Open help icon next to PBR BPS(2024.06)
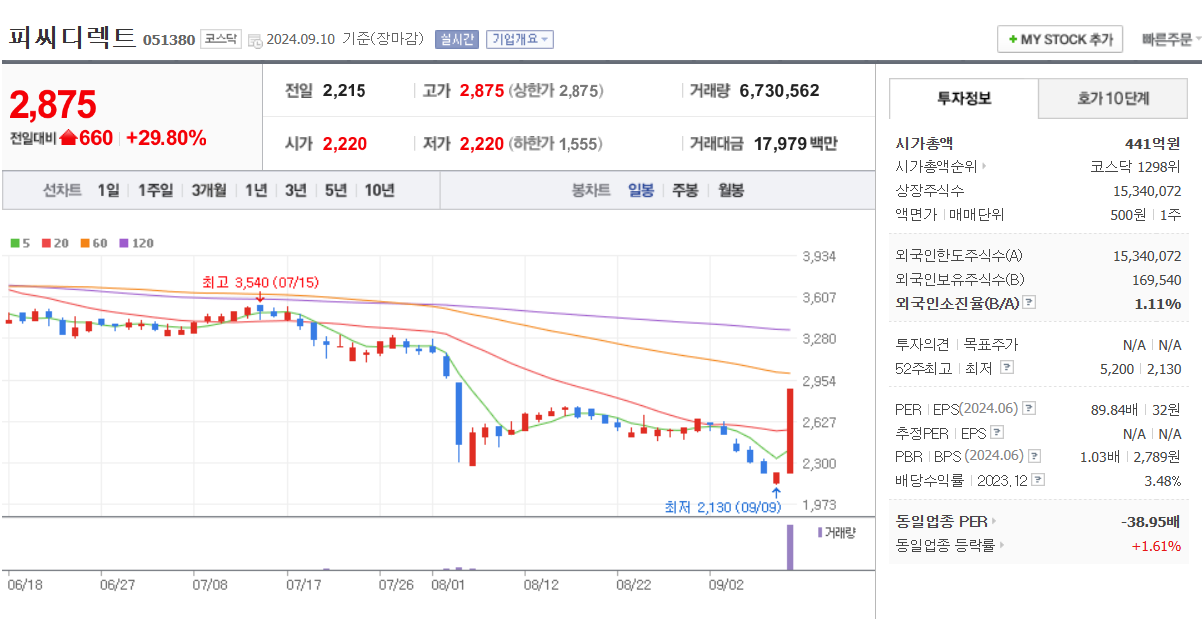Screen dimensions: 1204x619 pos(1034,456)
